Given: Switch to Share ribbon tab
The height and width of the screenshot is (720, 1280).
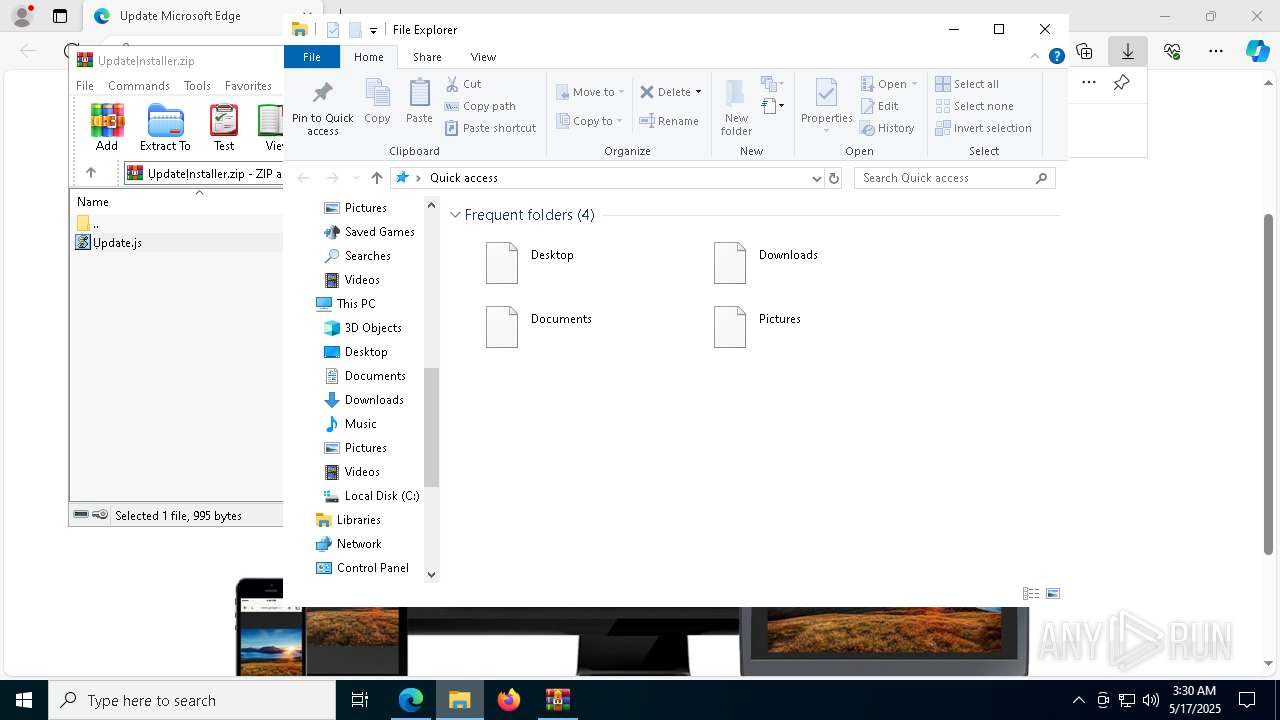Looking at the screenshot, I should 427,57.
